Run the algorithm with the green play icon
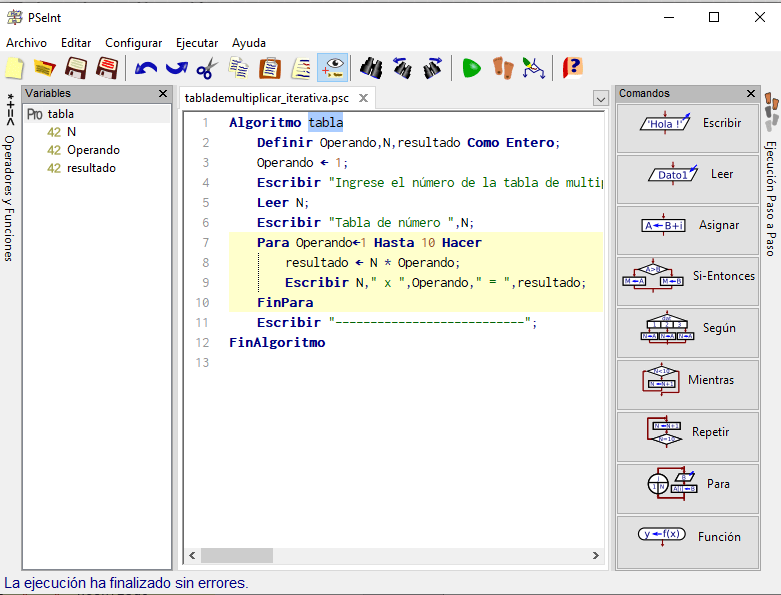Screen dimensions: 781x595 tap(471, 68)
